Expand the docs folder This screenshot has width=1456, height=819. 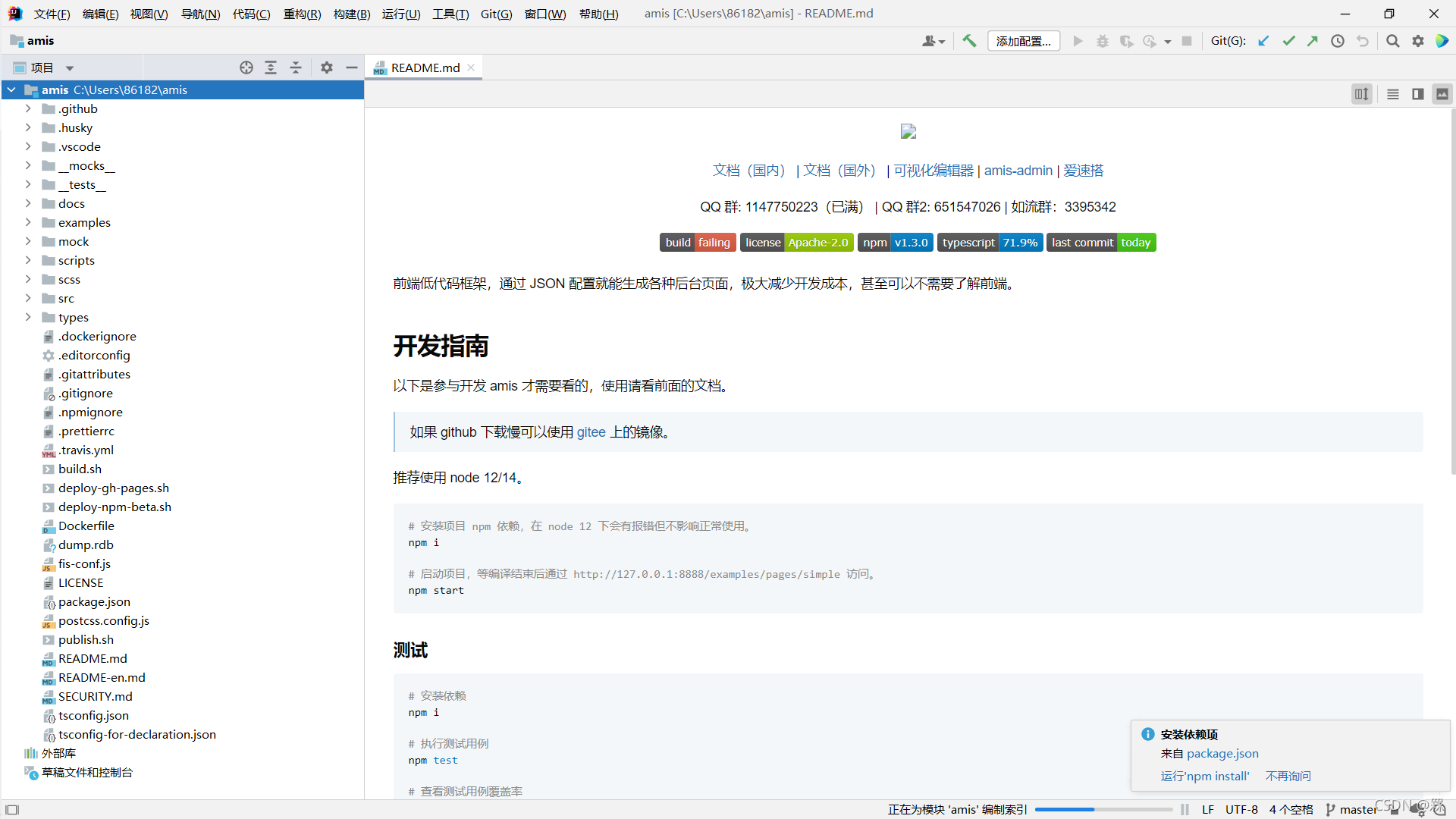point(28,203)
